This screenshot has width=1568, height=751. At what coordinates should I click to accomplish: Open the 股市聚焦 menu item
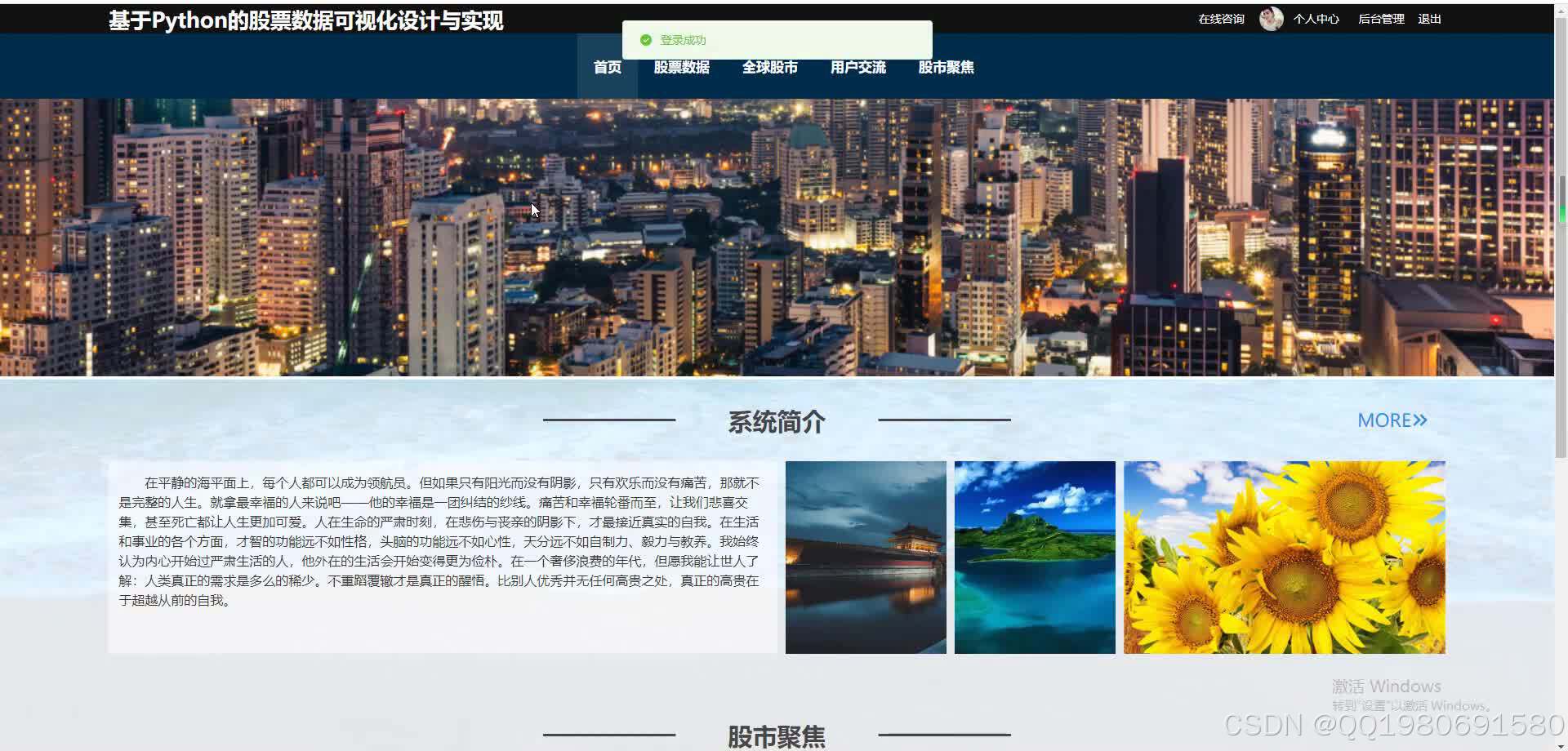pyautogui.click(x=946, y=68)
